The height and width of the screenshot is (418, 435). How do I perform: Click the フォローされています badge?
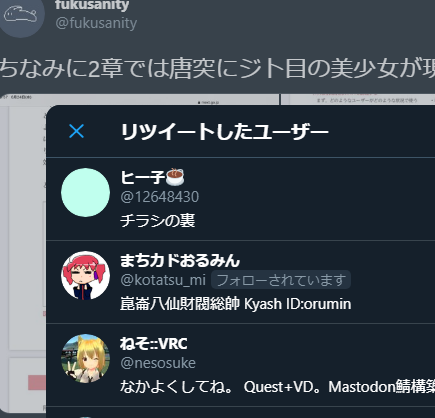pyautogui.click(x=281, y=280)
